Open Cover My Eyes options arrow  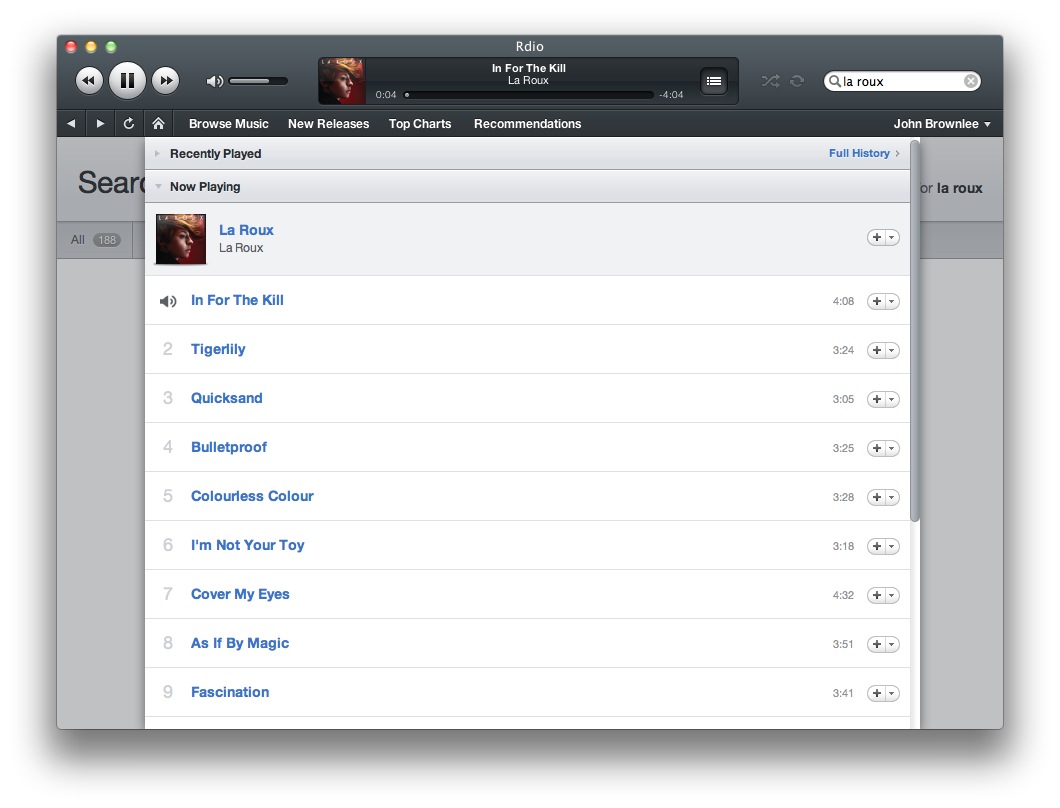[892, 596]
